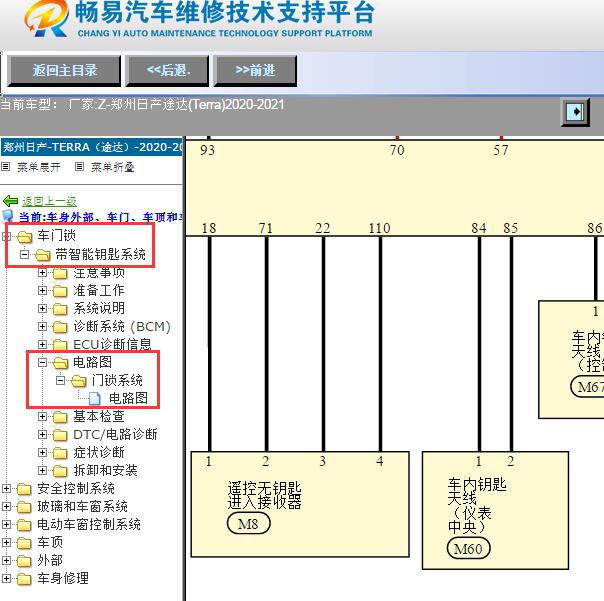Image resolution: width=604 pixels, height=601 pixels.
Task: Click the 车顶 folder icon
Action: pyautogui.click(x=24, y=543)
